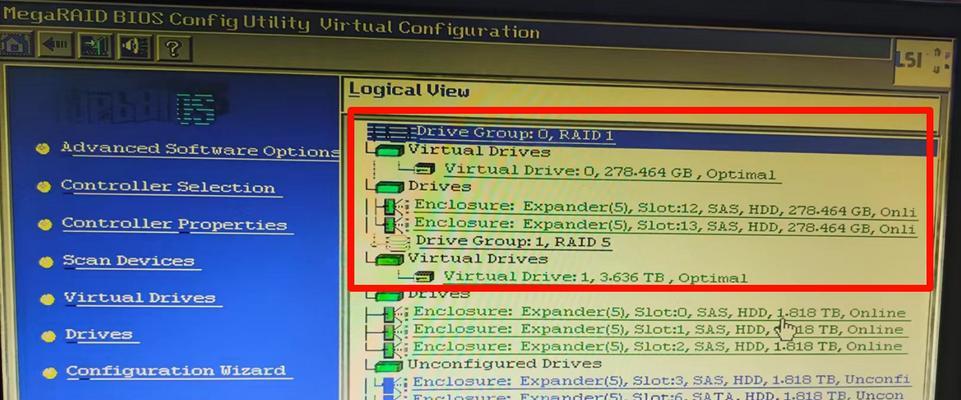Select Unconfigured Drives node
This screenshot has width=961, height=400.
click(x=504, y=364)
